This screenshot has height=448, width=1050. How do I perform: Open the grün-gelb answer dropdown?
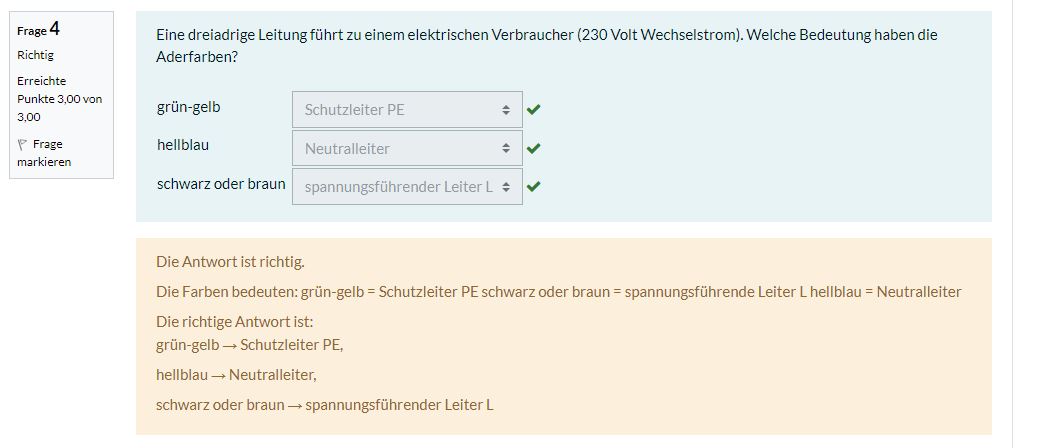[407, 110]
